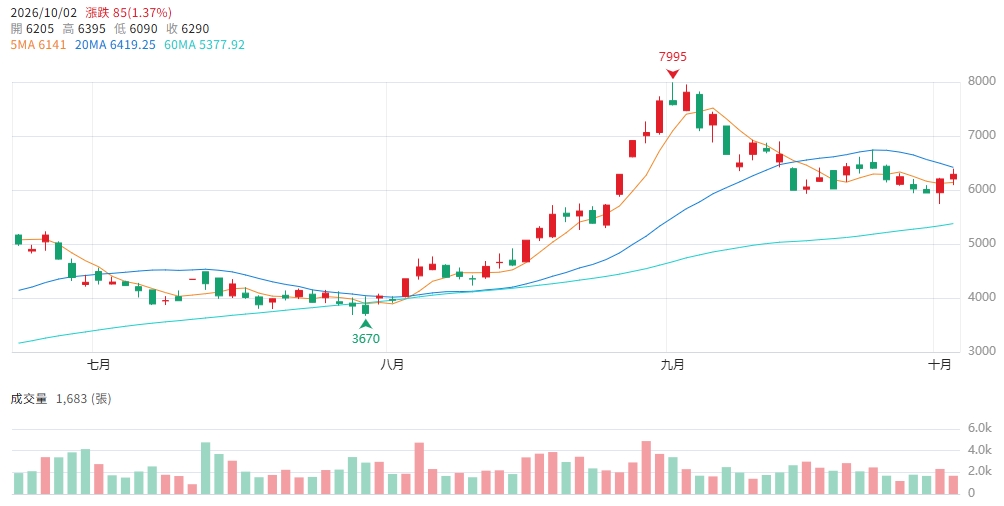Click the 八月 axis label

[x=392, y=365]
